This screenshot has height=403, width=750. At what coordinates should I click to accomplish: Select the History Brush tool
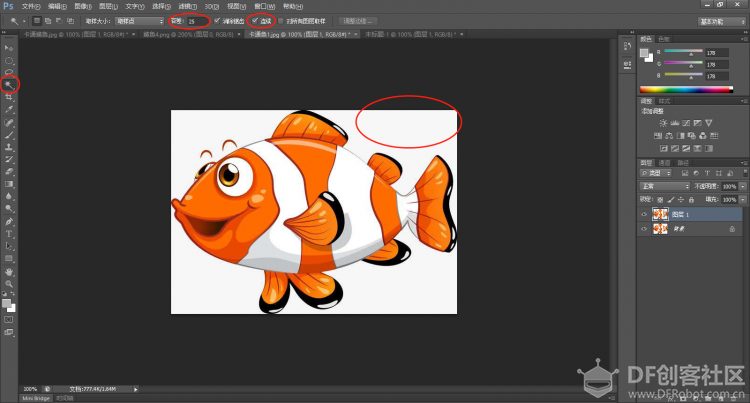pyautogui.click(x=9, y=160)
